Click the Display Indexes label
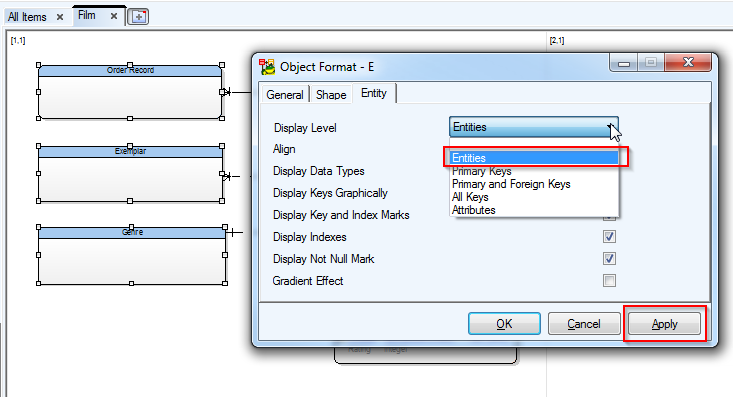The width and height of the screenshot is (733, 397). pyautogui.click(x=309, y=237)
